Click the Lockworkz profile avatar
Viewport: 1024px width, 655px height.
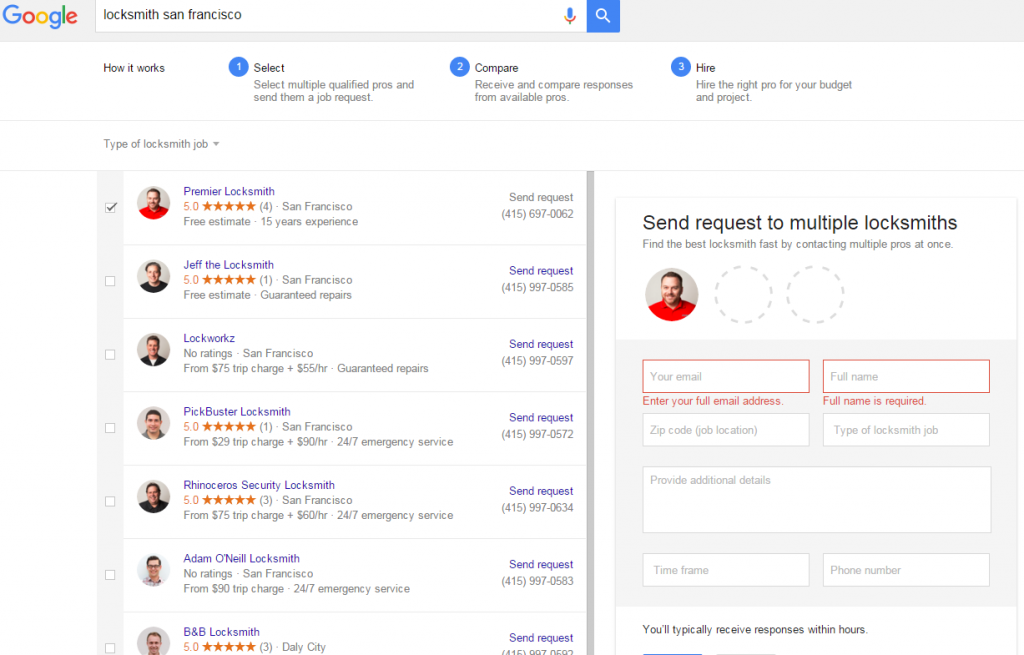pos(153,350)
